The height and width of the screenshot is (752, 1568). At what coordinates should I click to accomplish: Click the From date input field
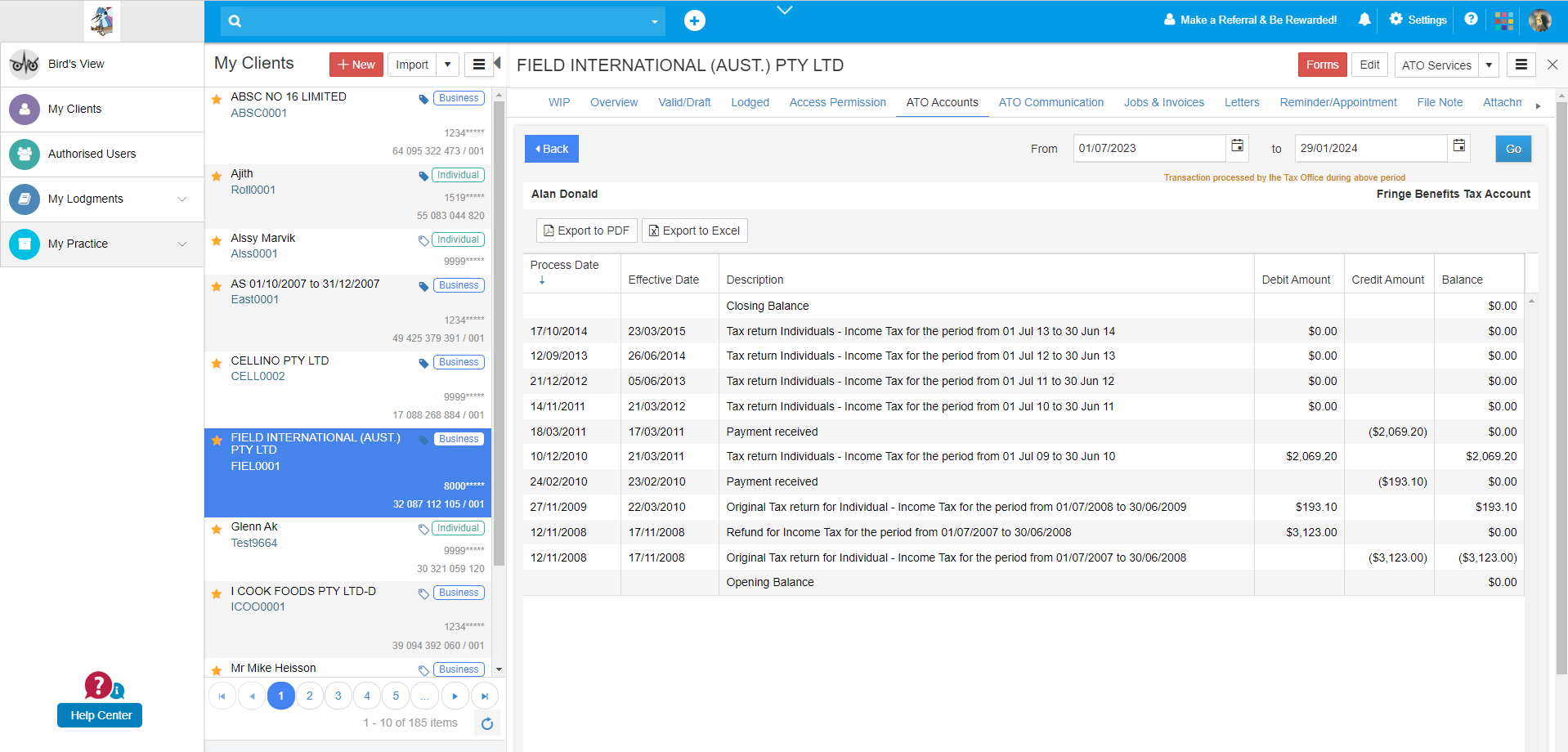tap(1149, 148)
